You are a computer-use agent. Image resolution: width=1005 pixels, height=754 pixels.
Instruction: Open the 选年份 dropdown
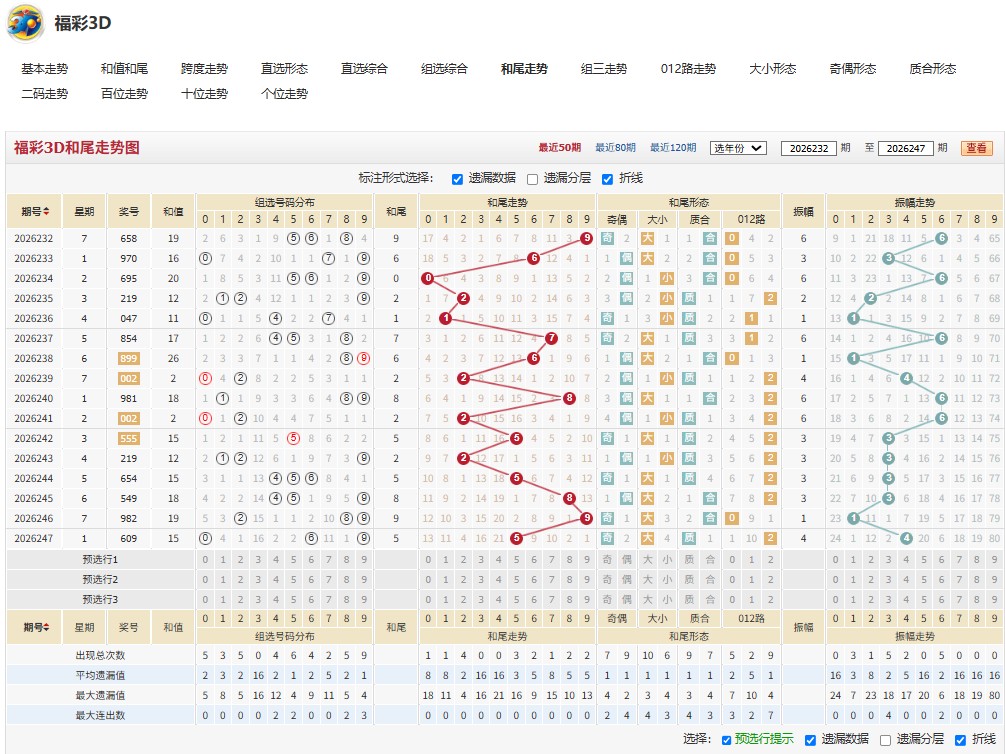click(738, 148)
